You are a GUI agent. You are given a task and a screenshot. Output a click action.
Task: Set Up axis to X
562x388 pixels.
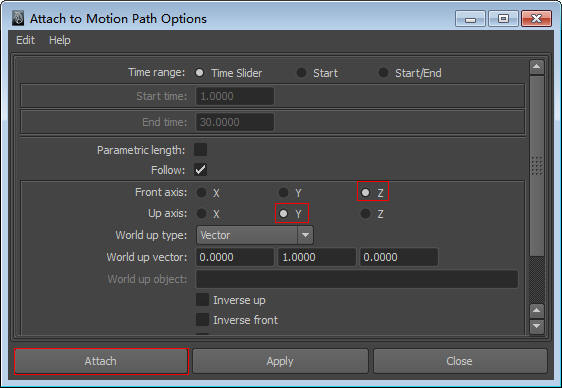coord(201,214)
